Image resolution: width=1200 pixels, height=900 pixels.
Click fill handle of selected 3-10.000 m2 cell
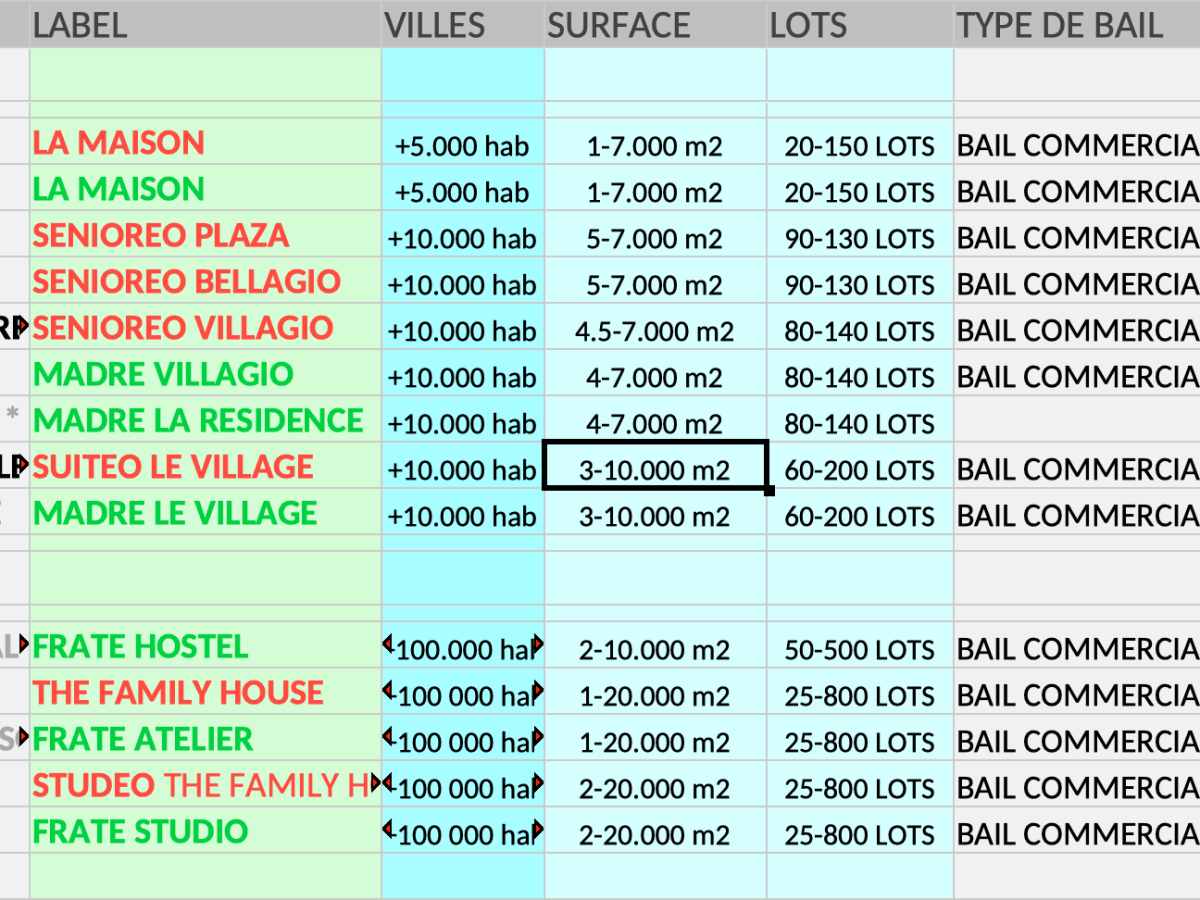coord(768,490)
